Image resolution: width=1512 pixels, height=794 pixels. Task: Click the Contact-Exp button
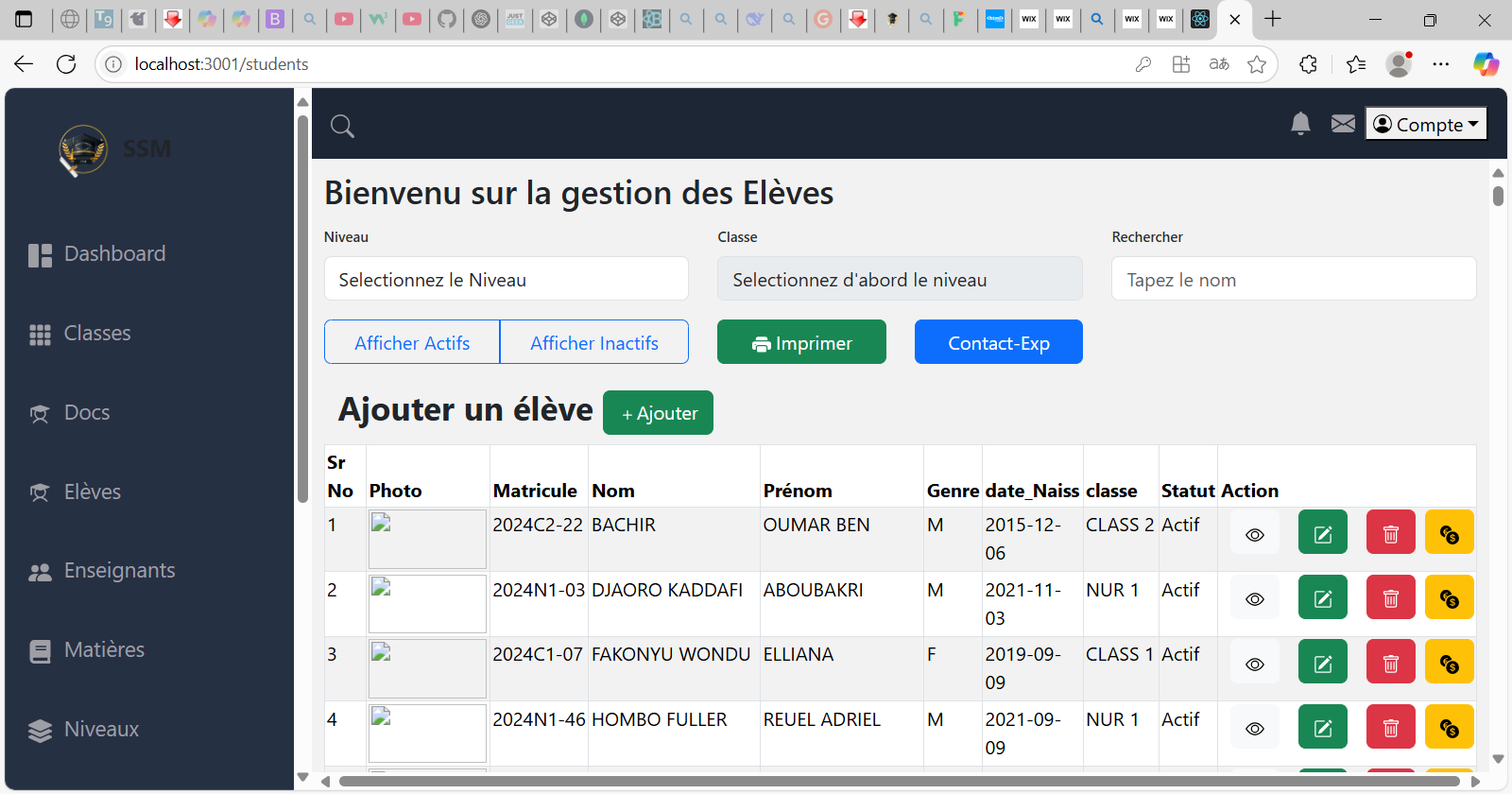(999, 342)
